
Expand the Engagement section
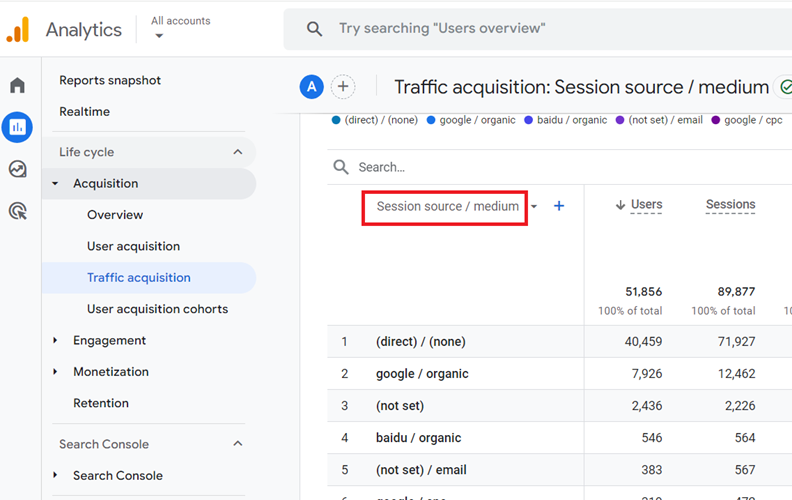(x=55, y=340)
